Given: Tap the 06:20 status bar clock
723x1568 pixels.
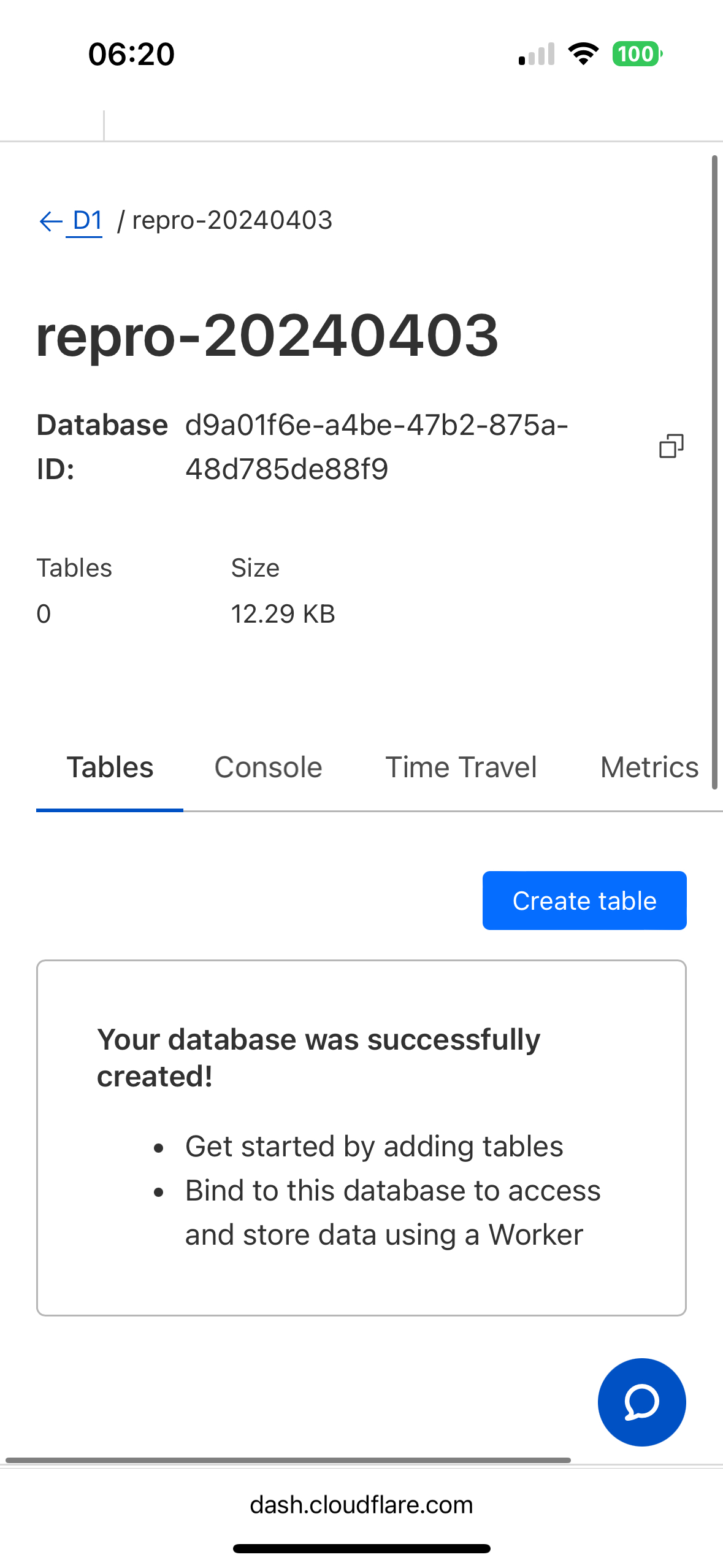Looking at the screenshot, I should point(131,54).
